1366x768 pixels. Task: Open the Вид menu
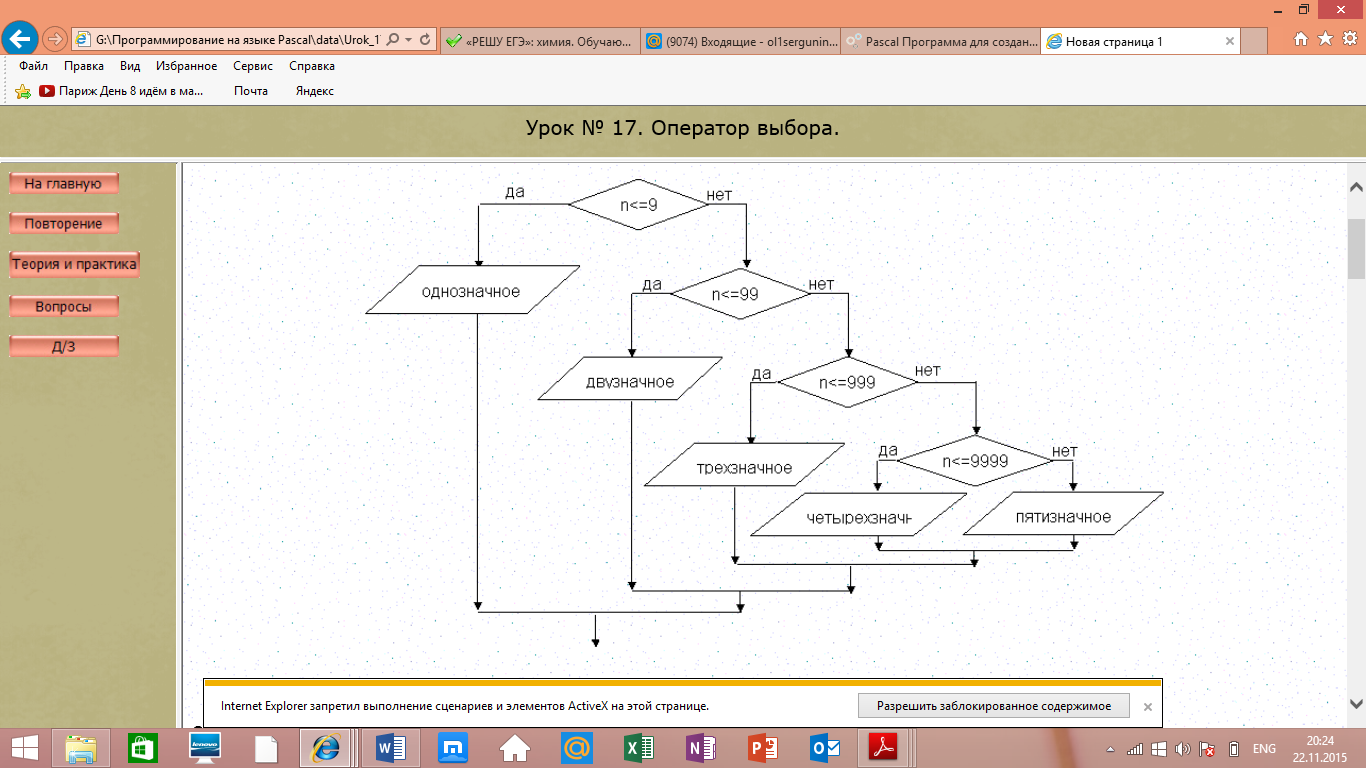[x=130, y=66]
